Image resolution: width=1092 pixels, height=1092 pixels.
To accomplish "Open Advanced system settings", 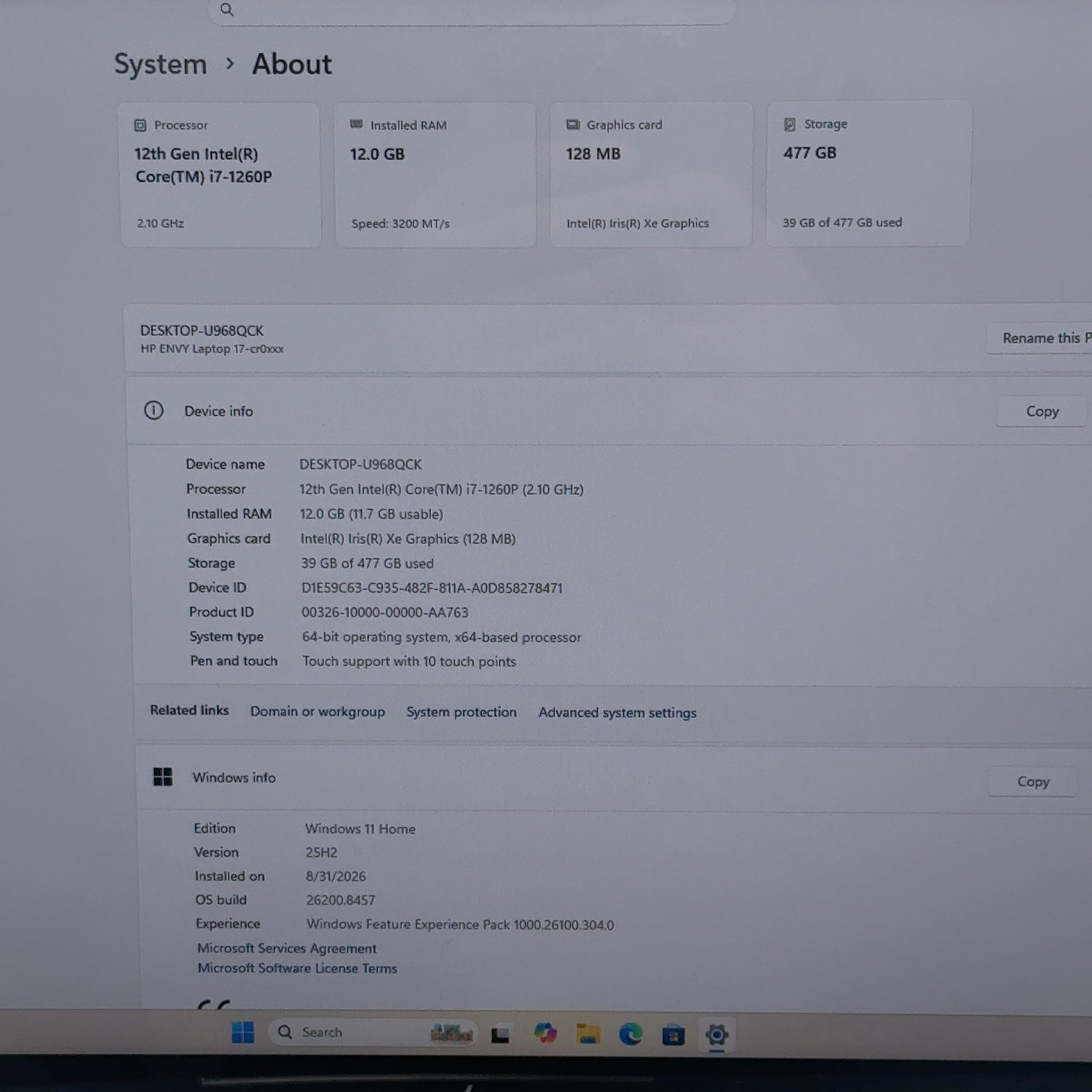I will (x=617, y=713).
